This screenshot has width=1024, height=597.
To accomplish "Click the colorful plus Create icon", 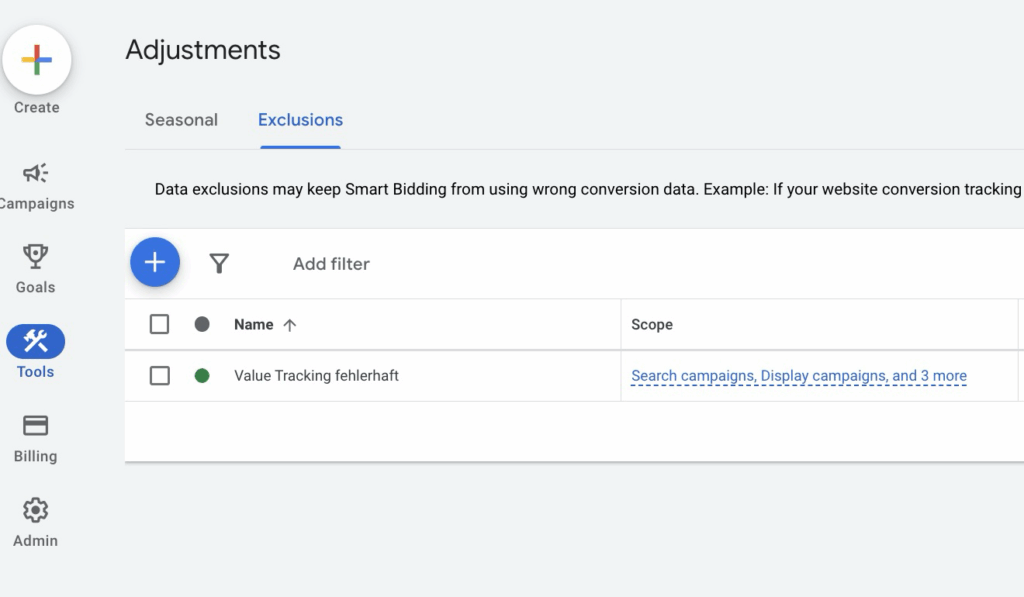I will [x=37, y=60].
